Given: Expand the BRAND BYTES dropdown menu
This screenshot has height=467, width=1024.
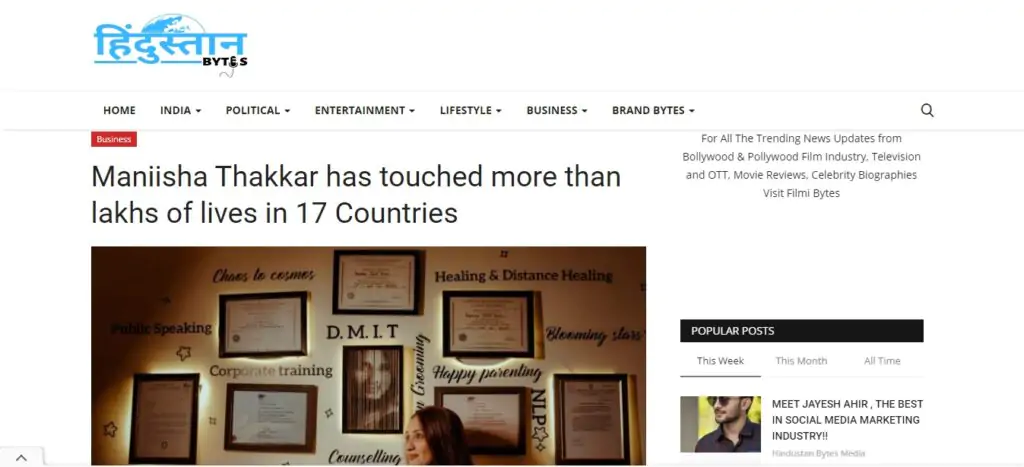Looking at the screenshot, I should coord(652,110).
